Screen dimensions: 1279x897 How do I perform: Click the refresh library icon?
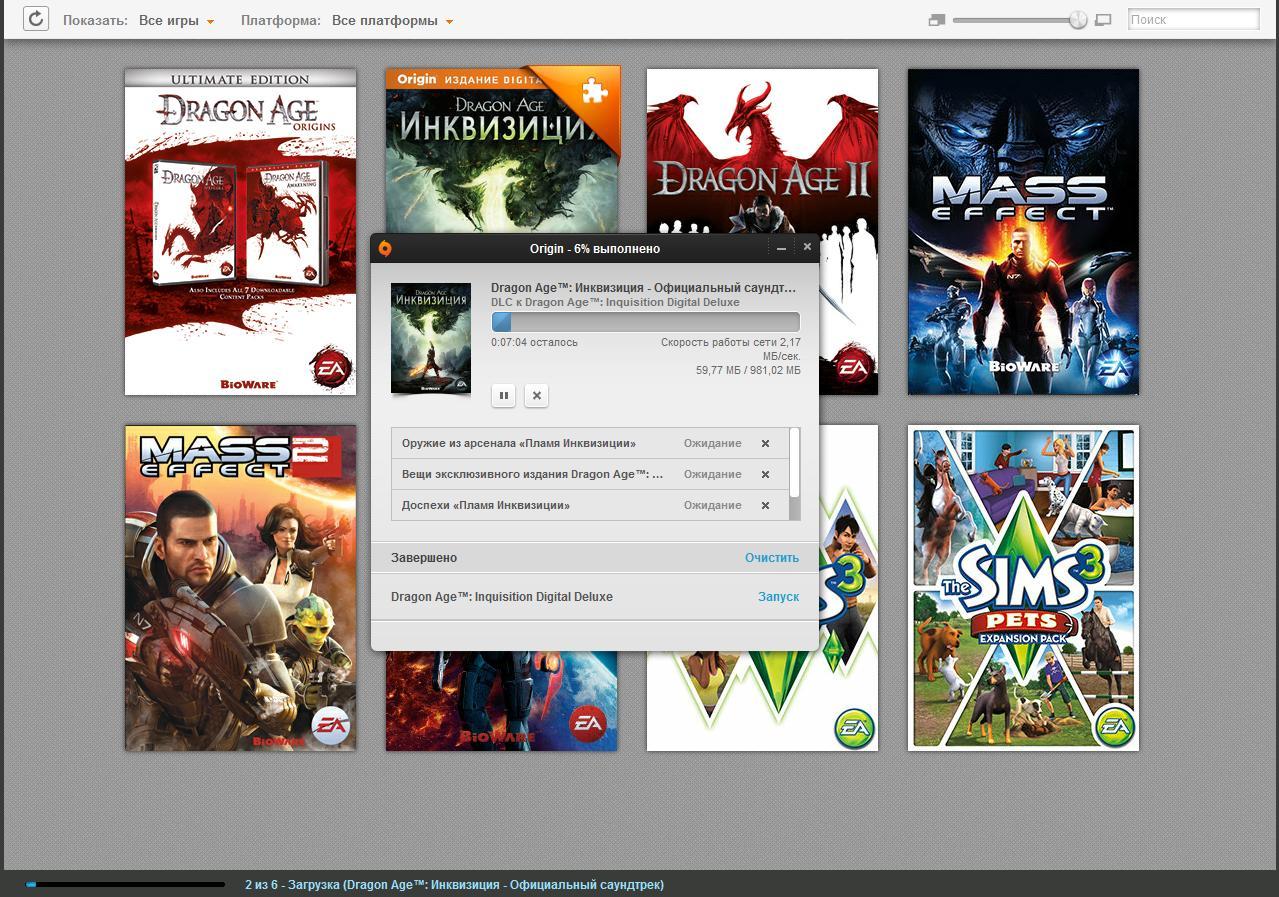pyautogui.click(x=36, y=19)
